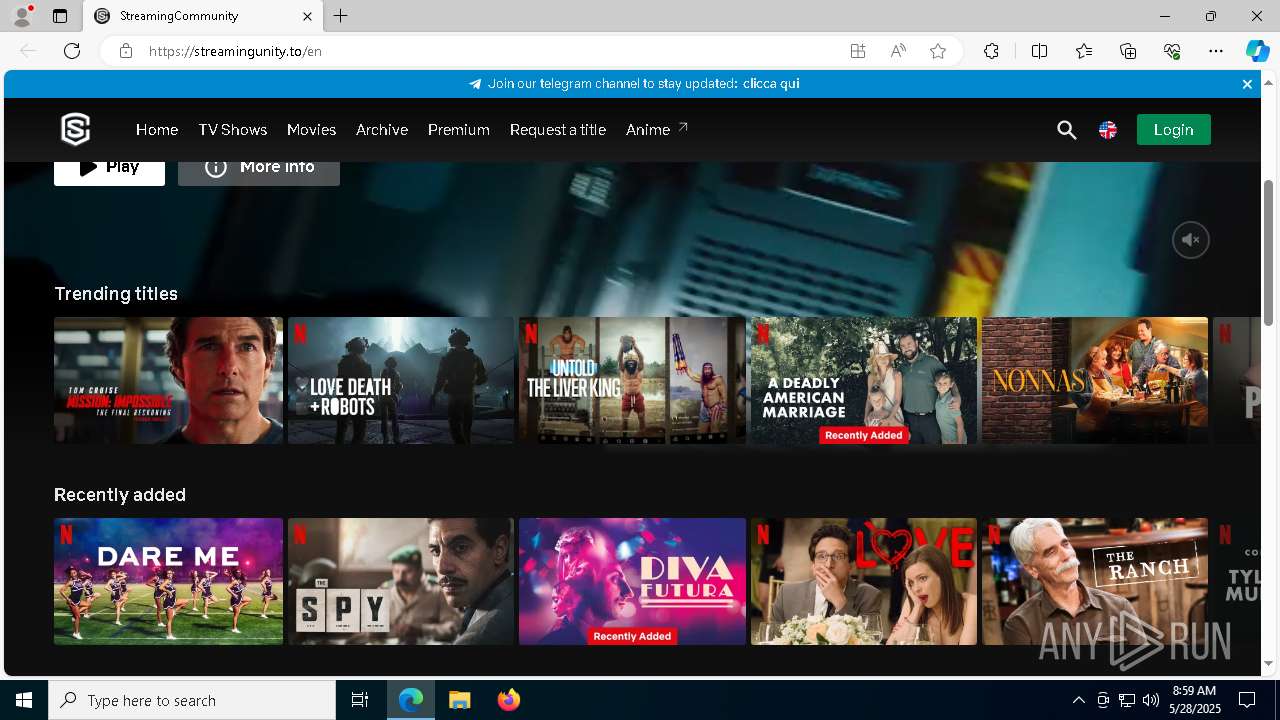Open the Anime external link
Screen dimensions: 1280x720
pos(656,129)
